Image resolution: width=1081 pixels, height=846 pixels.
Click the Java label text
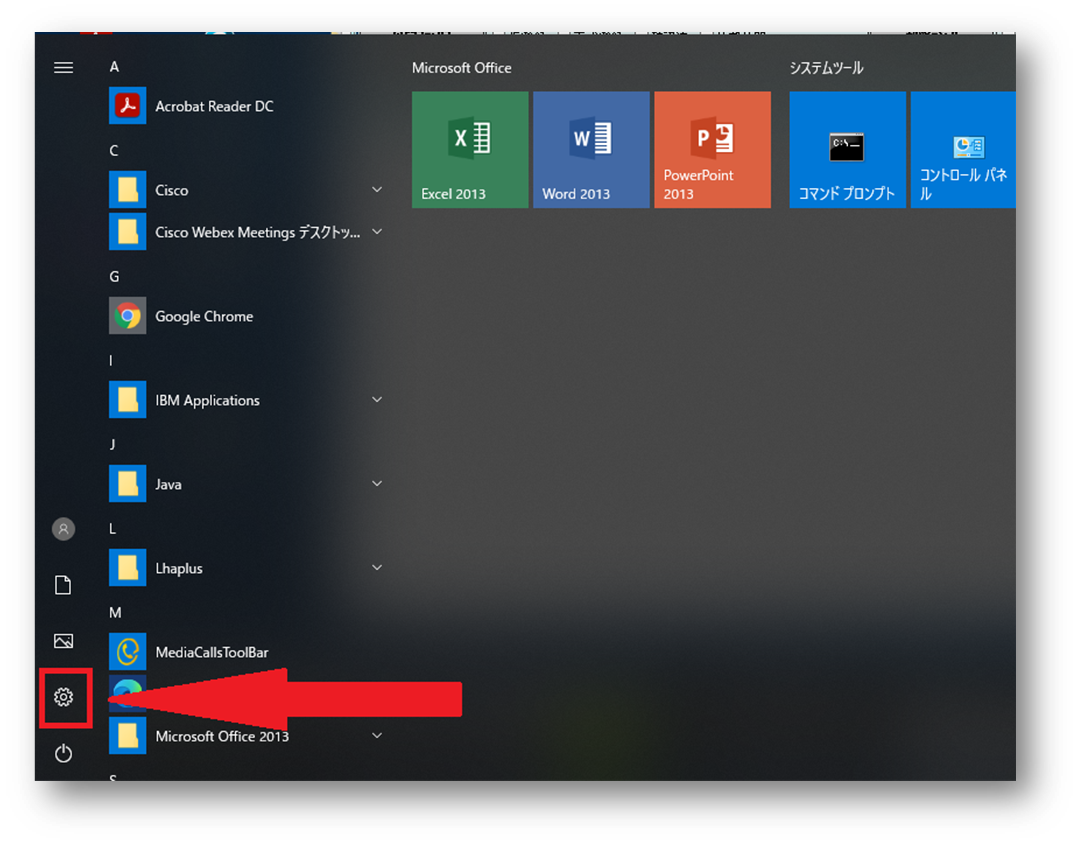coord(168,485)
